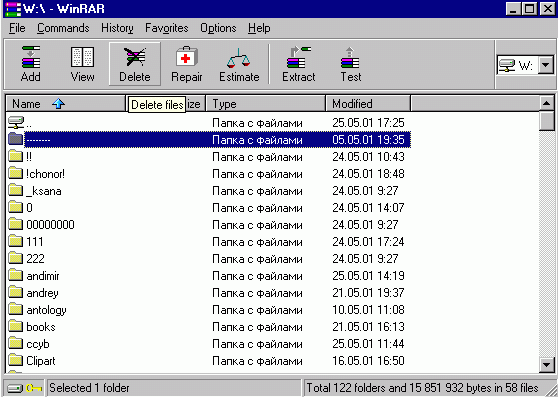Open the W: drive dropdown arrow
The height and width of the screenshot is (397, 558).
coord(546,65)
